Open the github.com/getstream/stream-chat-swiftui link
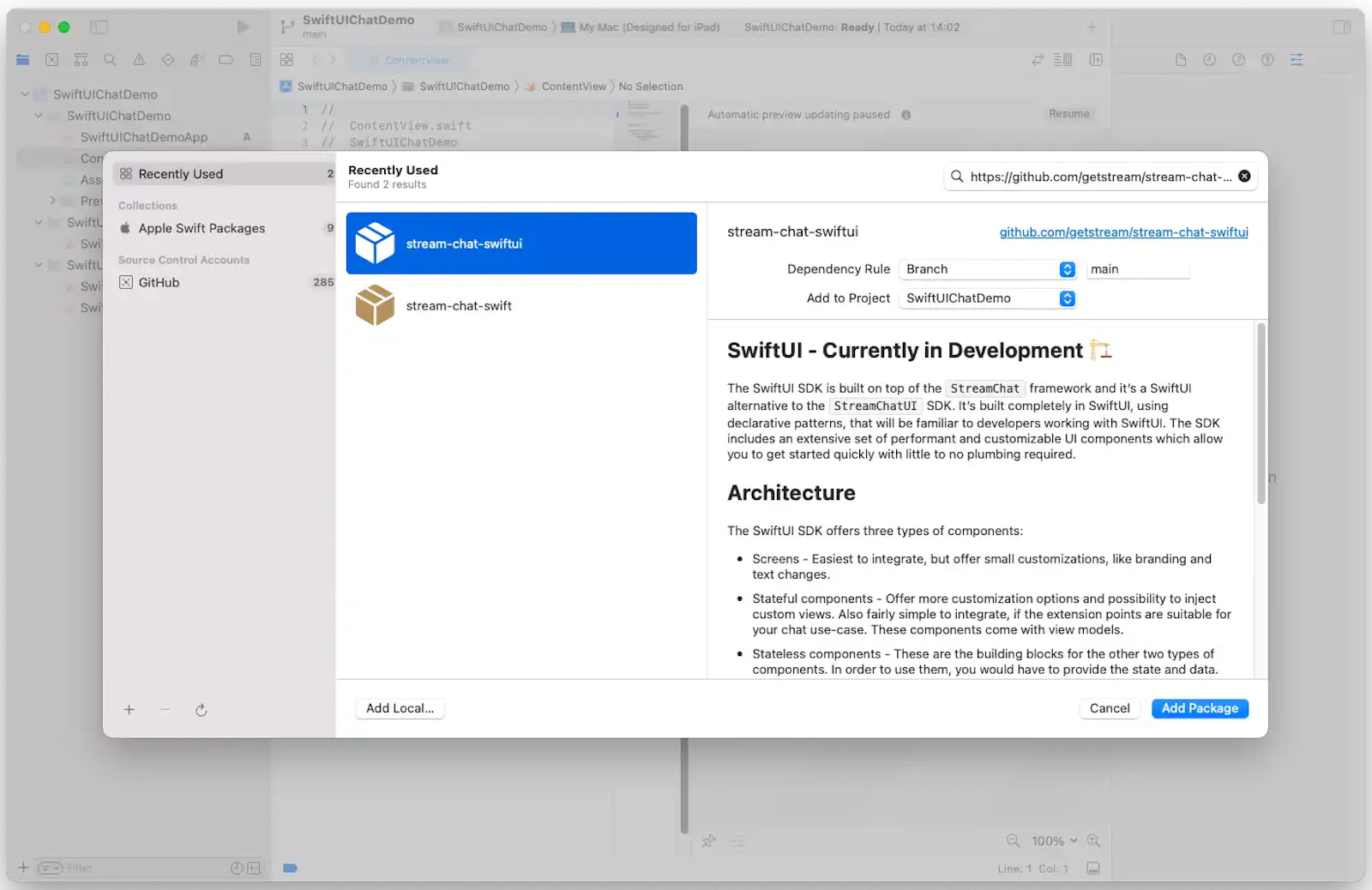 (1123, 232)
